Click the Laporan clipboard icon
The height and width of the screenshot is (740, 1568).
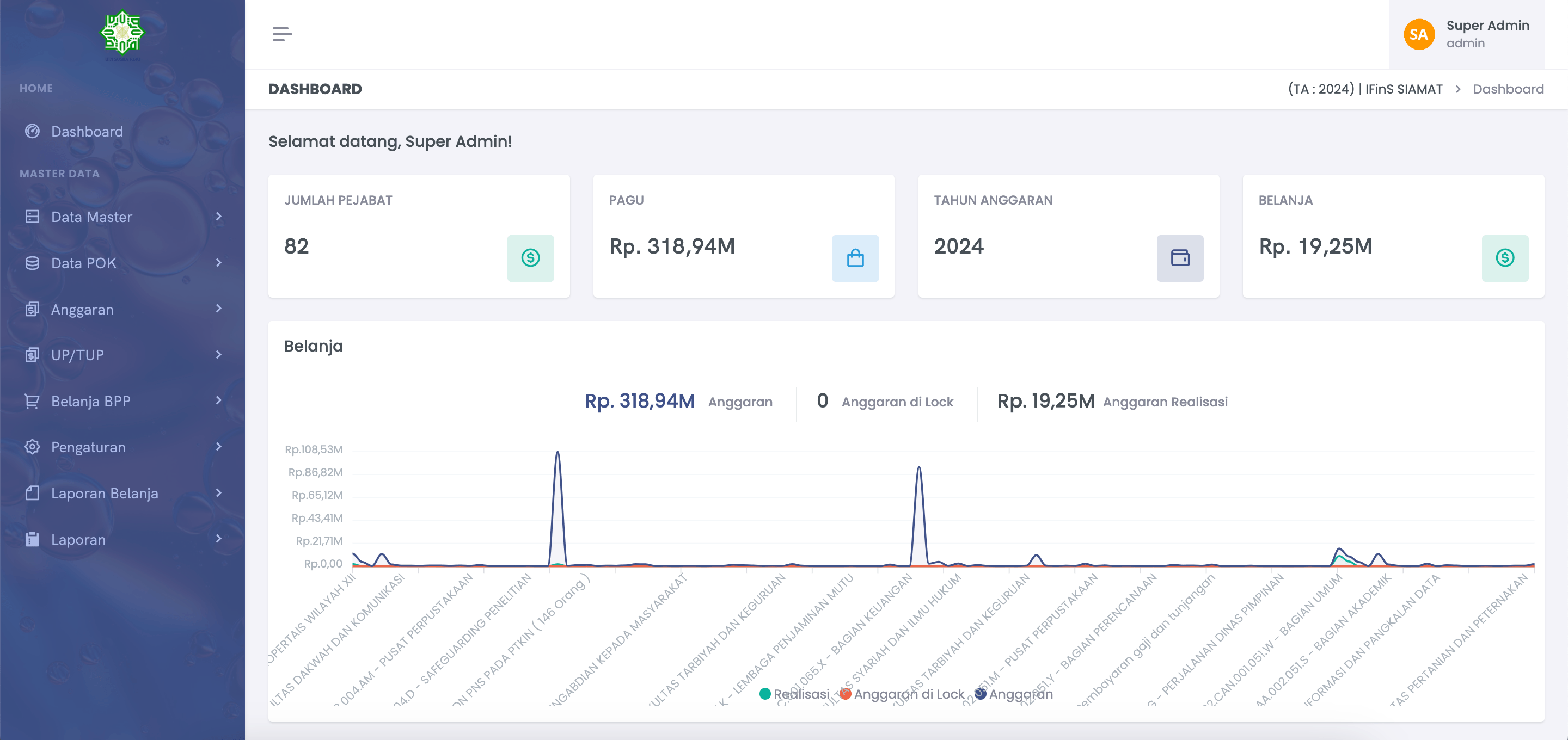[x=32, y=539]
